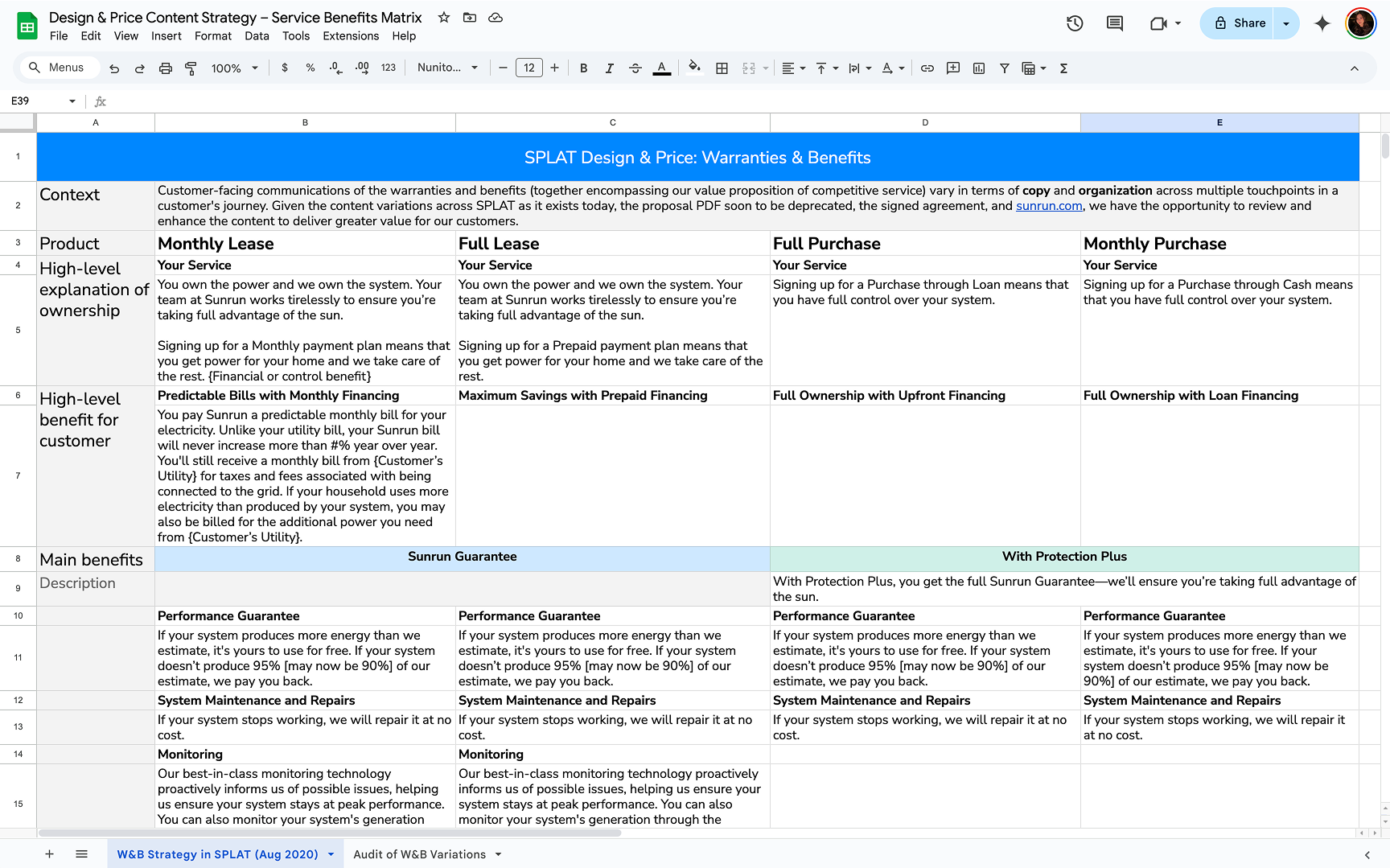Viewport: 1390px width, 868px height.
Task: Collapse toolbar with up chevron
Action: tap(1355, 68)
